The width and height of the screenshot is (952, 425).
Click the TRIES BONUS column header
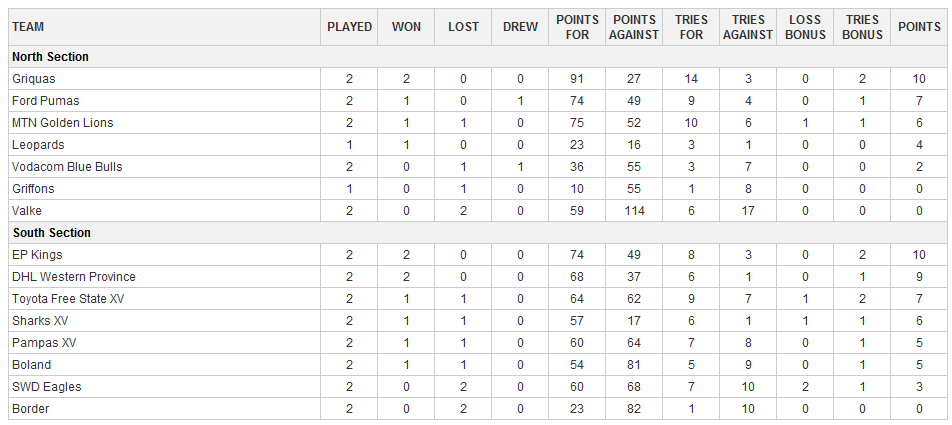862,27
